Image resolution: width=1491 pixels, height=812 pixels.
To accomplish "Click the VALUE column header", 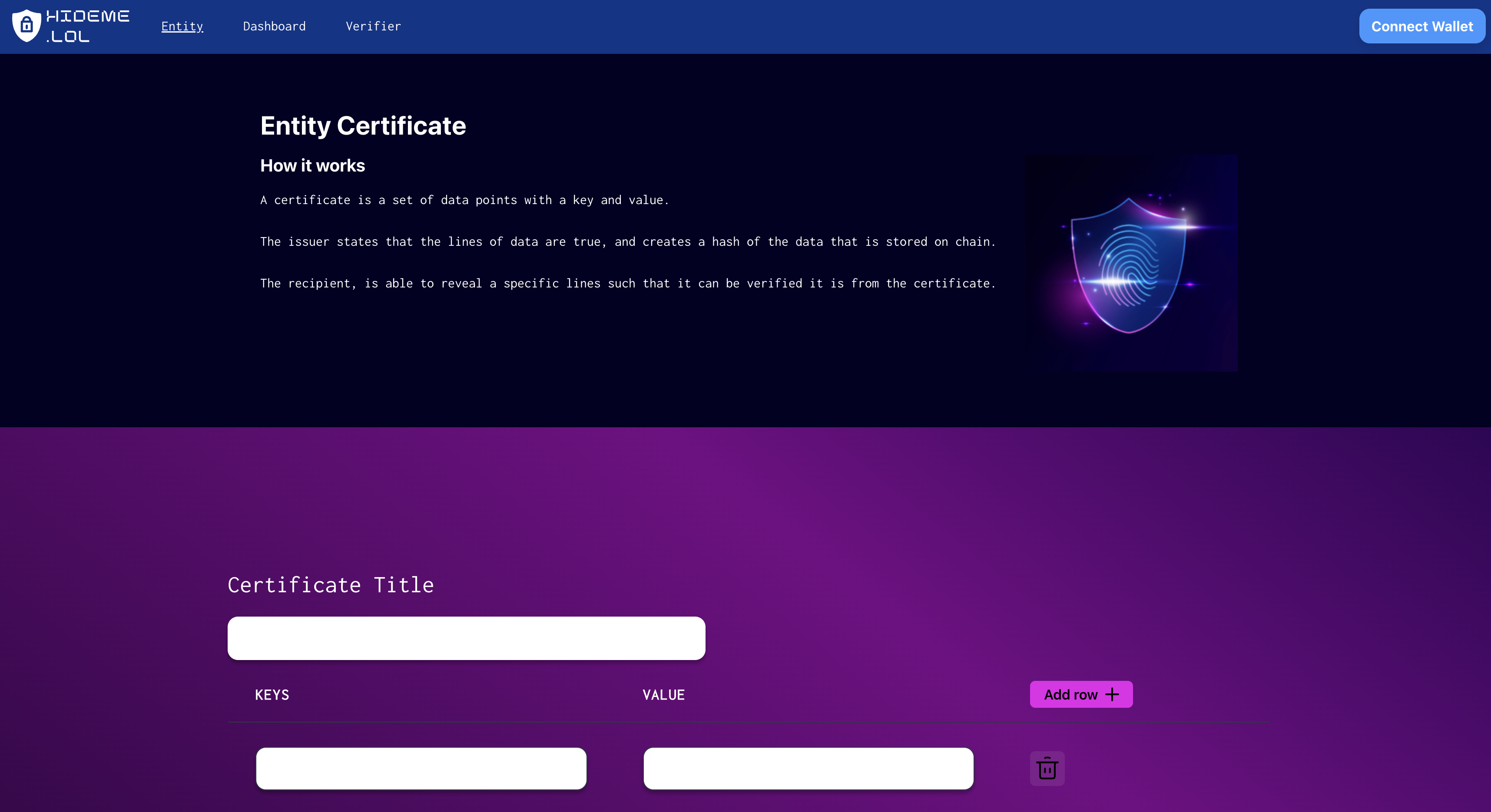I will 663,695.
